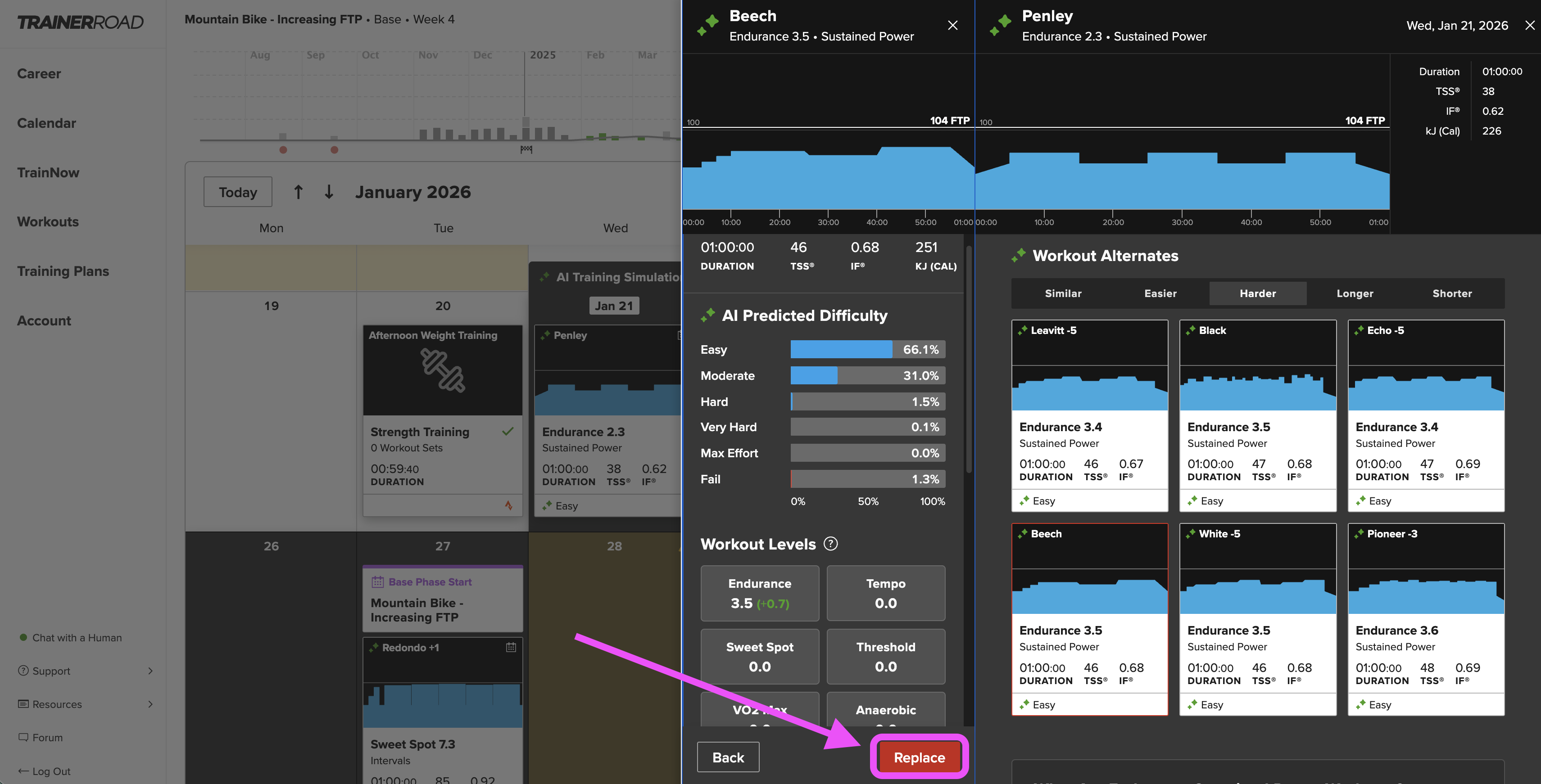Select the White -5 alternate workout
This screenshot has height=784, width=1541.
pos(1257,620)
